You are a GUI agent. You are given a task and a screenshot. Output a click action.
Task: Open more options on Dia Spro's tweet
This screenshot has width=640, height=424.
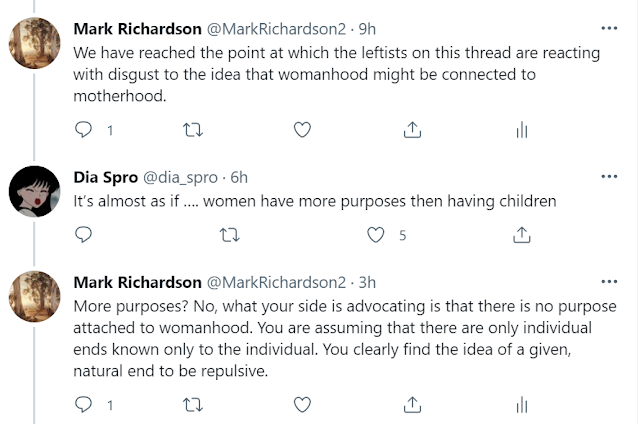609,178
